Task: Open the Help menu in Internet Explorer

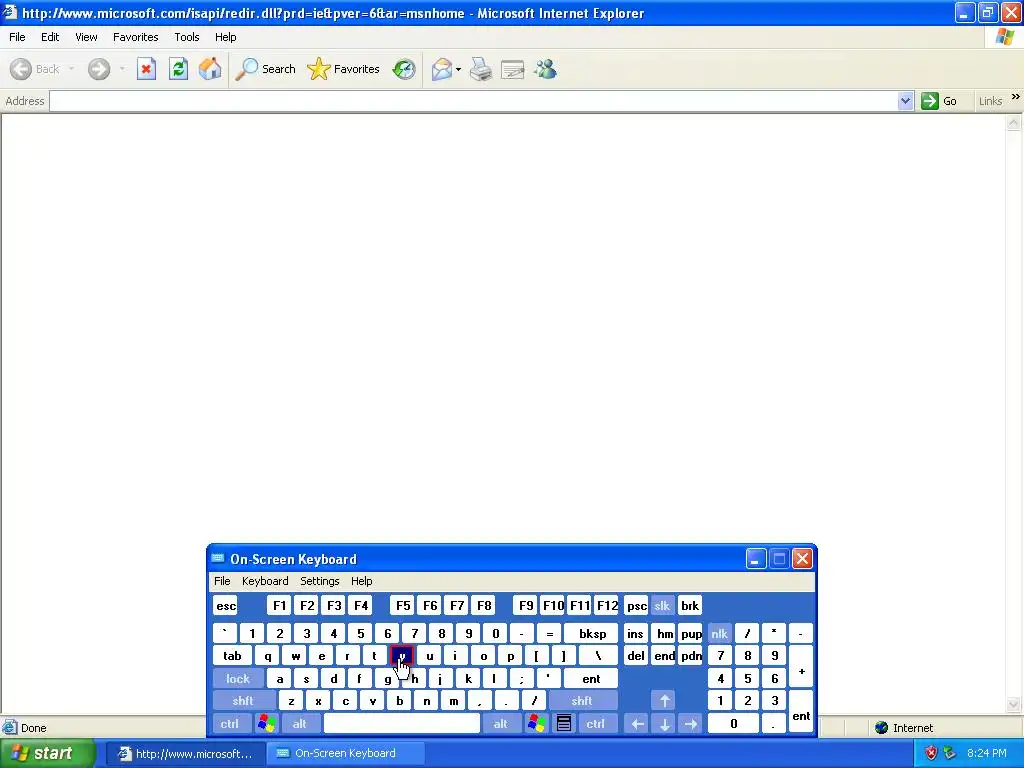Action: tap(225, 37)
